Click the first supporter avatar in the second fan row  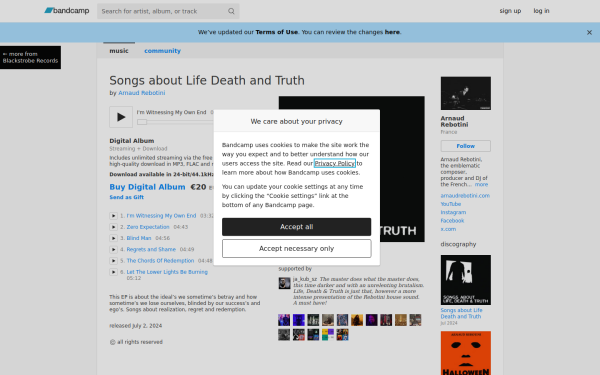pos(284,334)
